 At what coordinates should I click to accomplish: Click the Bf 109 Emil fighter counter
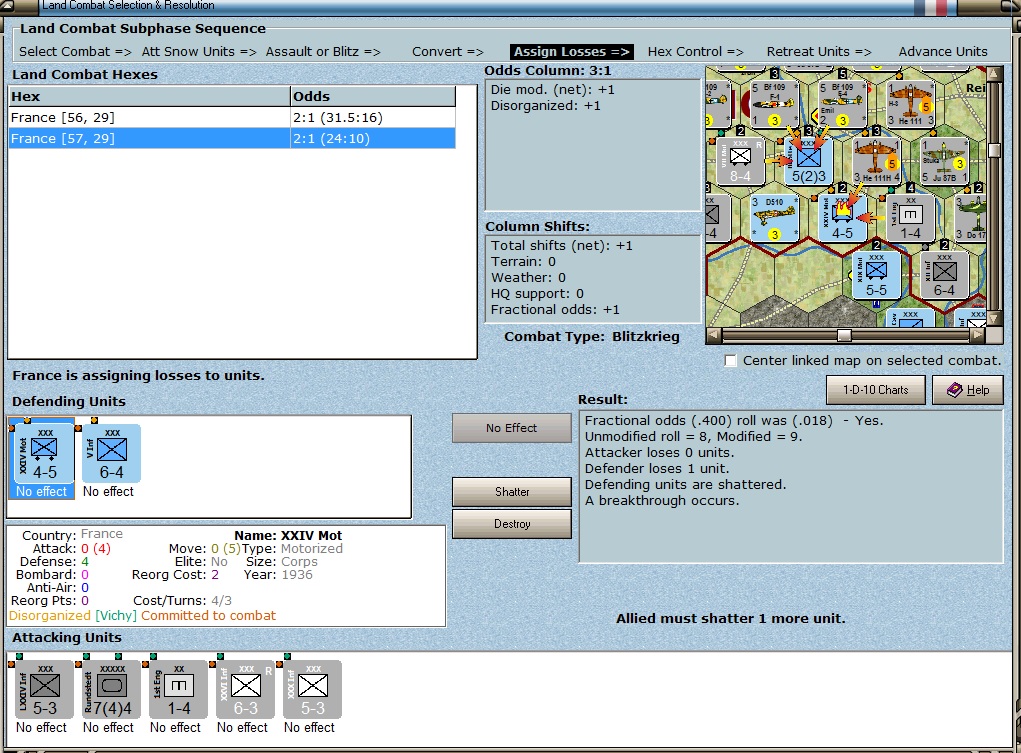[842, 103]
